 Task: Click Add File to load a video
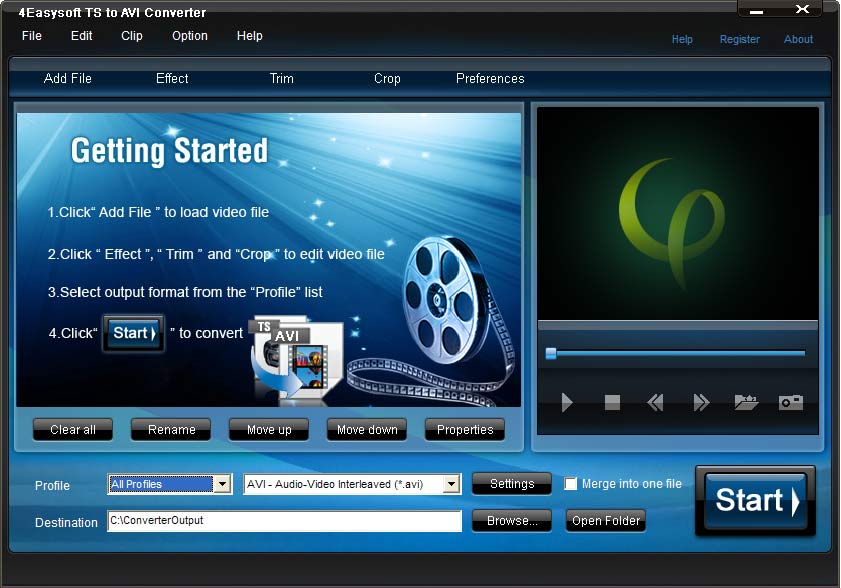68,78
